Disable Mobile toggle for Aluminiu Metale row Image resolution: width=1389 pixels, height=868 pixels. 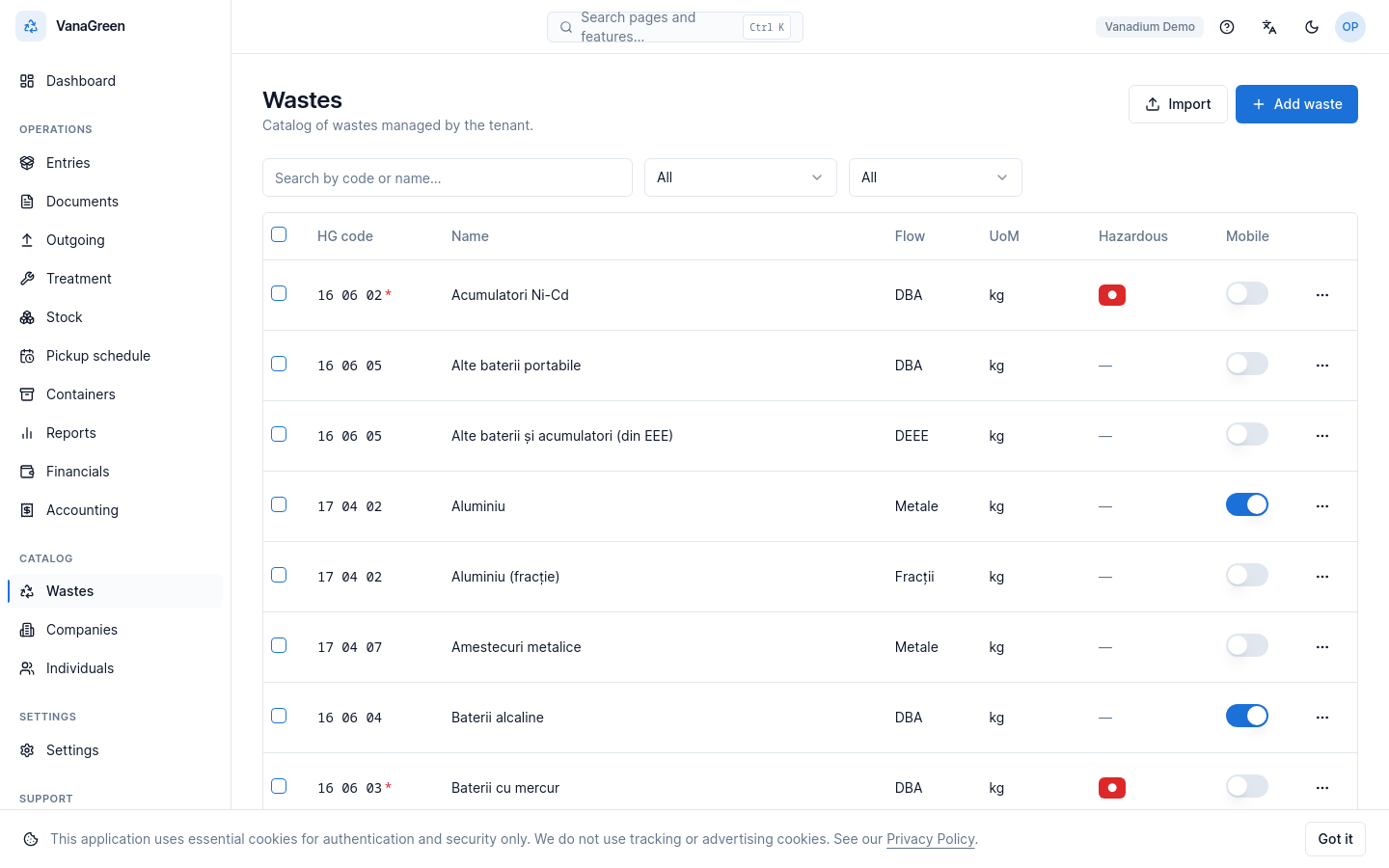click(x=1247, y=504)
